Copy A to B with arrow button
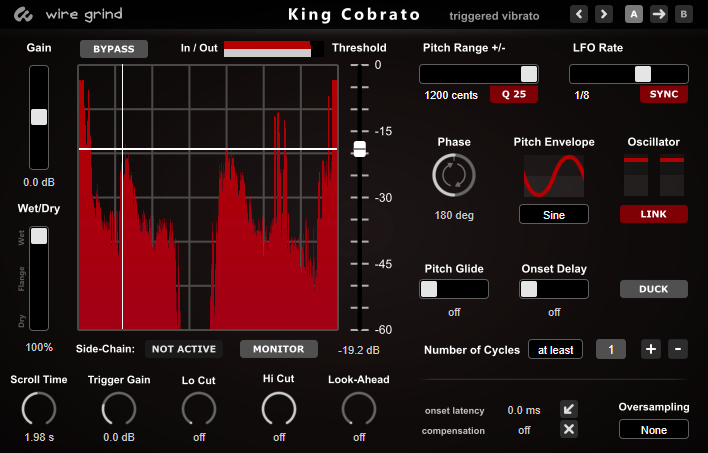The image size is (708, 453). point(659,14)
